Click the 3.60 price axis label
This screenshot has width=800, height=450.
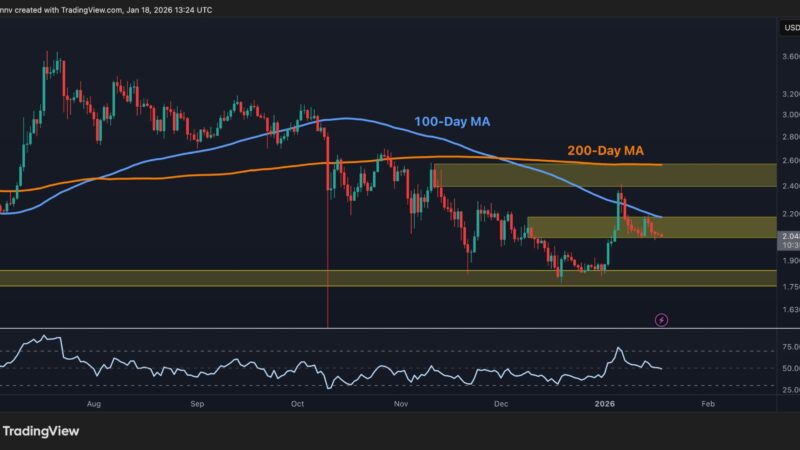coord(791,57)
